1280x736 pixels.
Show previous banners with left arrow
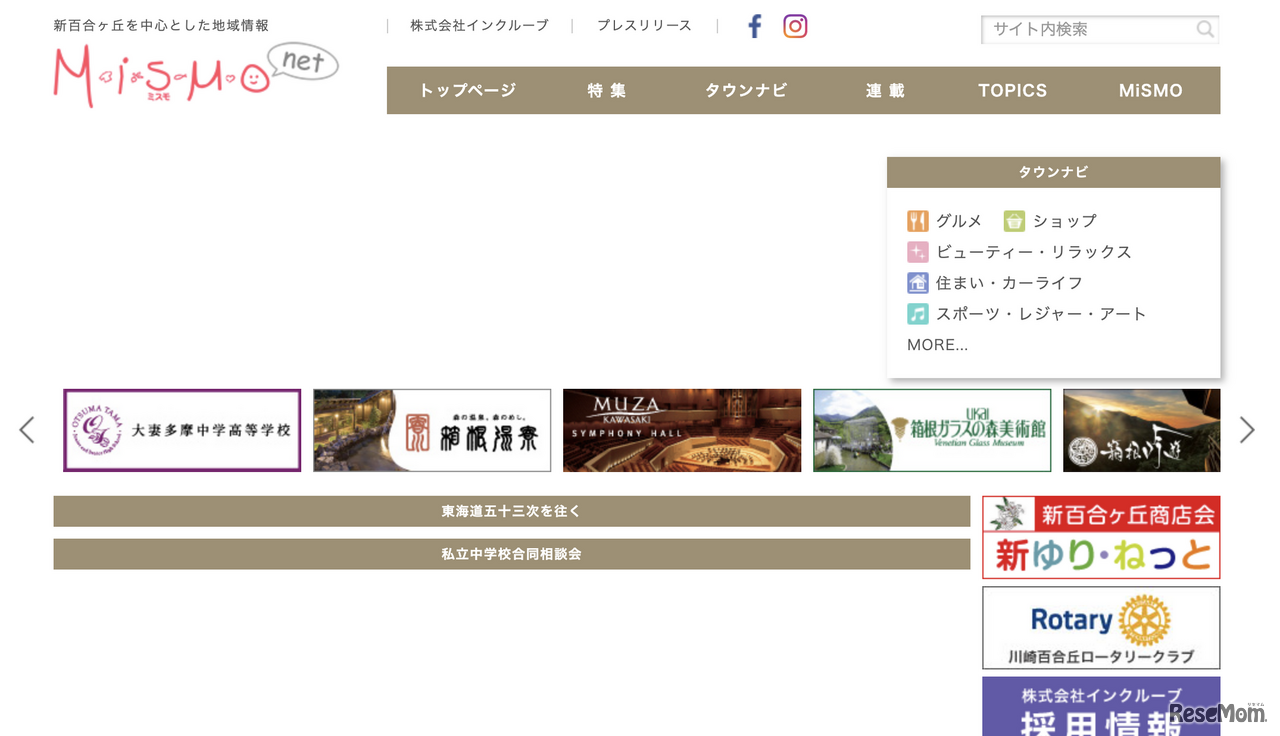[27, 430]
